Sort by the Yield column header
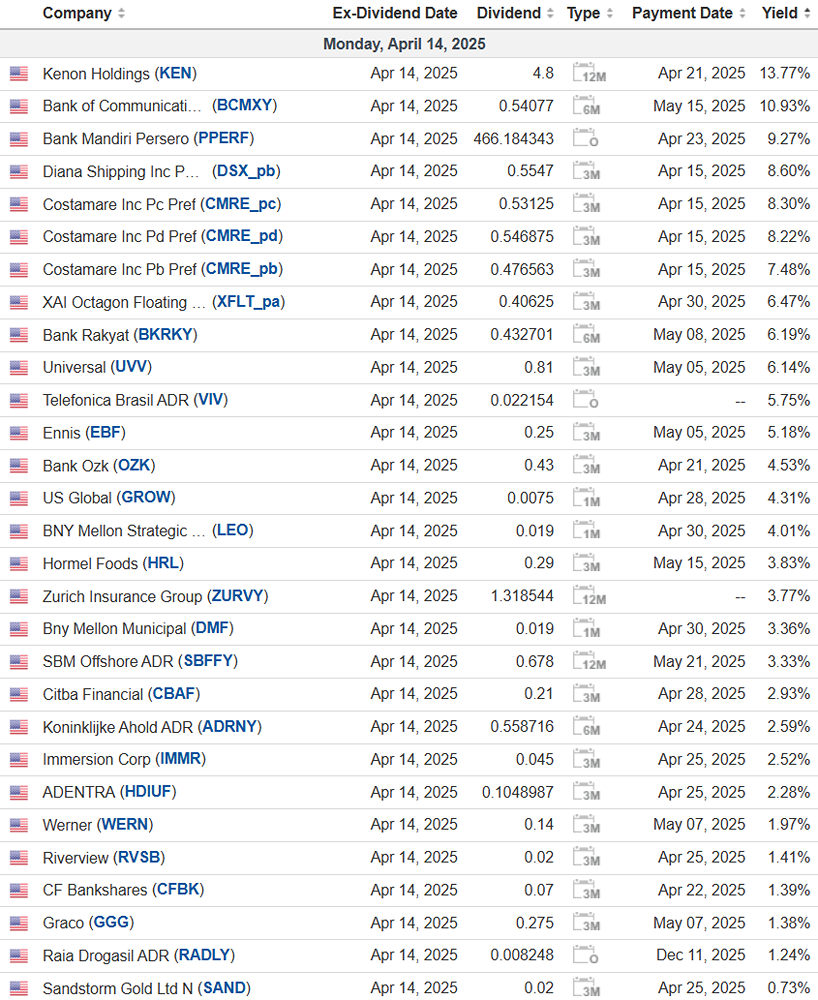Image resolution: width=818 pixels, height=1000 pixels. 785,13
